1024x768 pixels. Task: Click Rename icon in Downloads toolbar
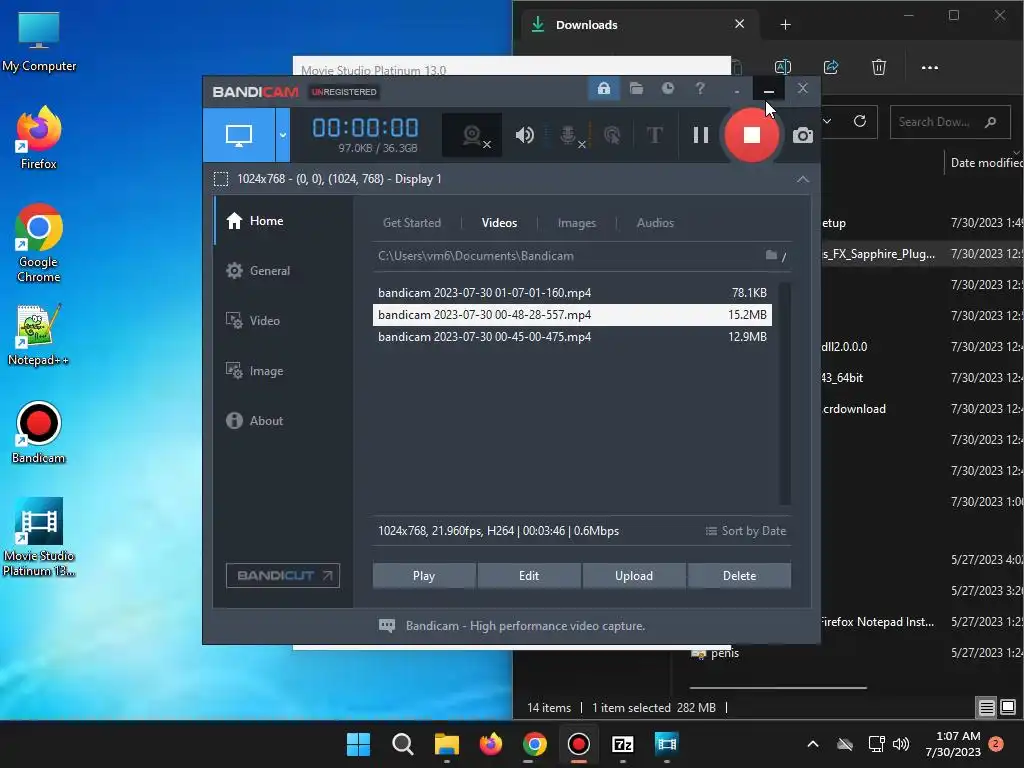(782, 67)
